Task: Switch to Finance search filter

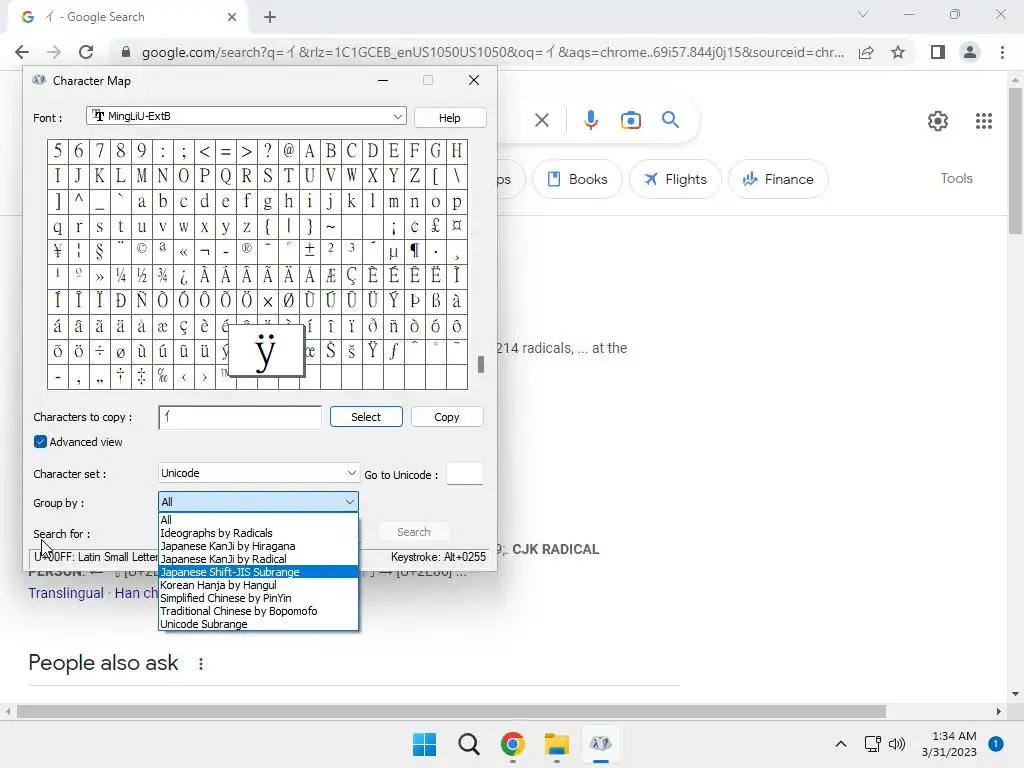Action: pos(778,179)
